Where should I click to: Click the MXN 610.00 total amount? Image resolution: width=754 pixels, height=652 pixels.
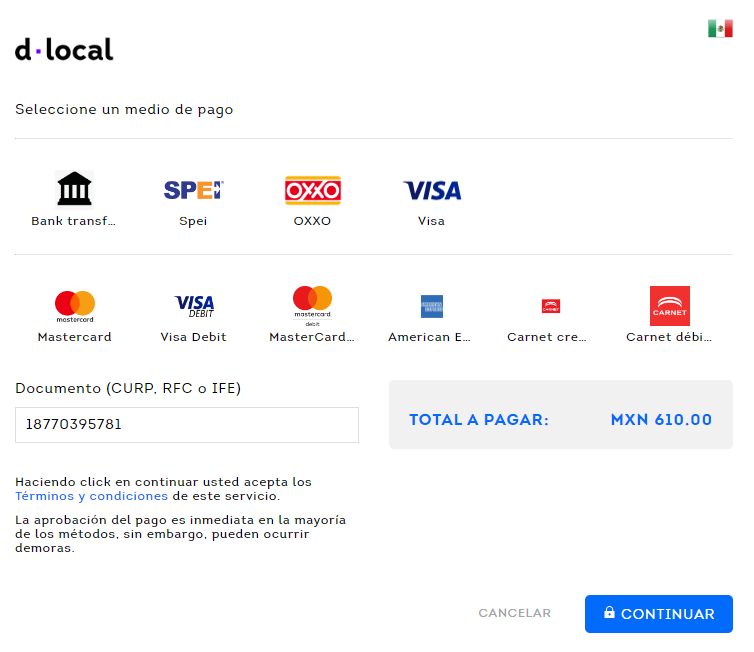(661, 420)
